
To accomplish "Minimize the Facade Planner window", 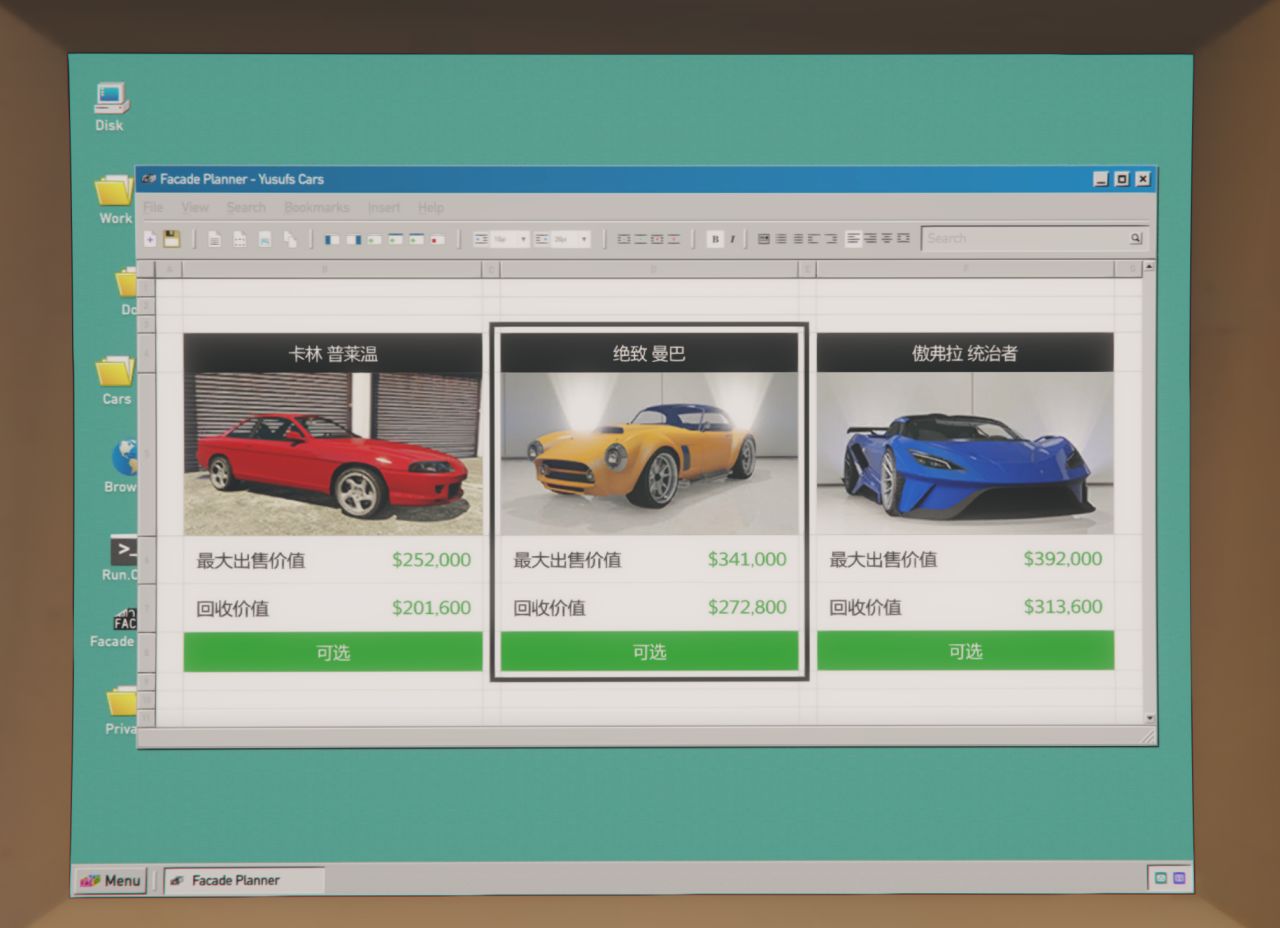I will 1101,180.
